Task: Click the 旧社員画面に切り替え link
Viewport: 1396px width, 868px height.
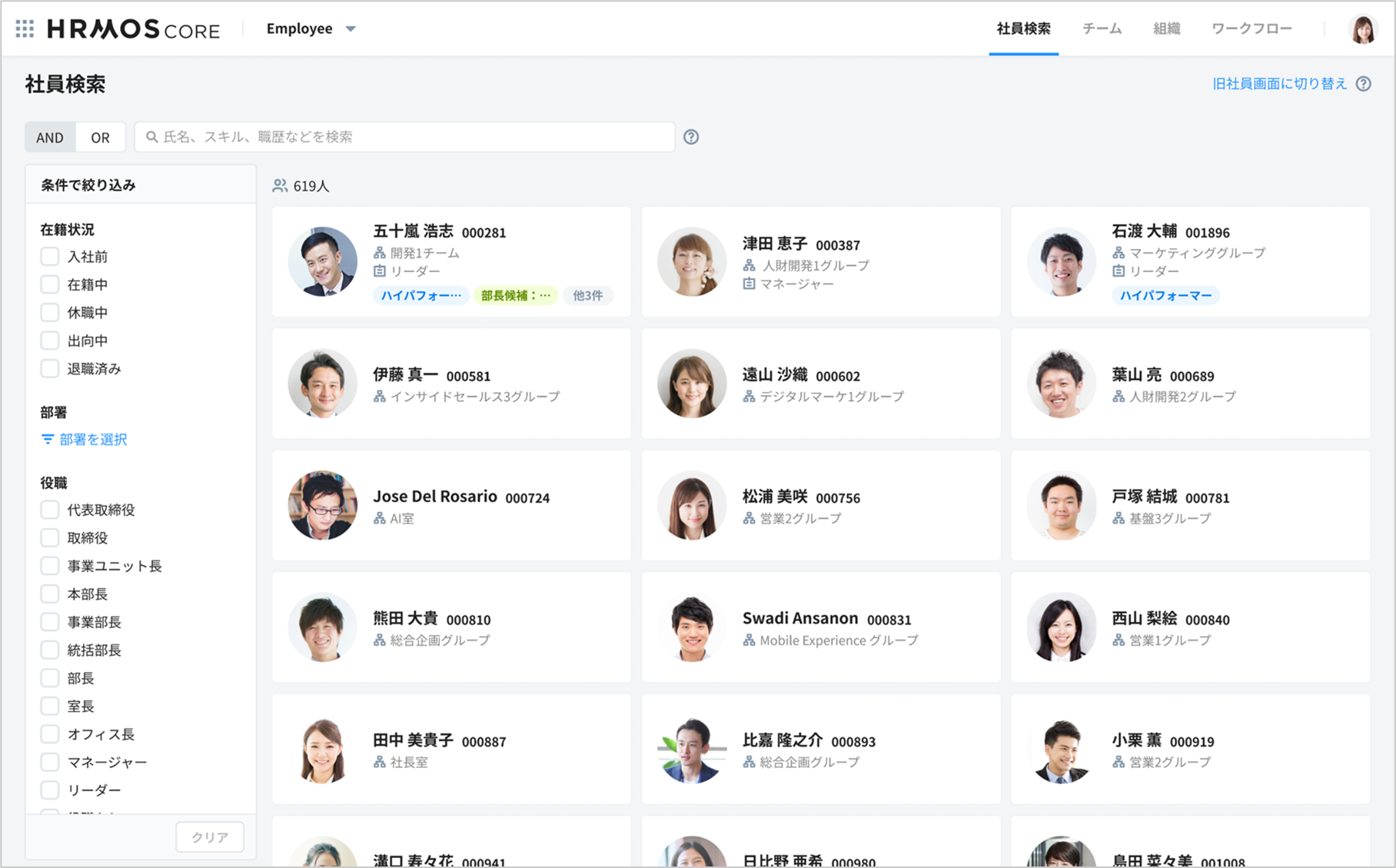Action: pos(1279,84)
